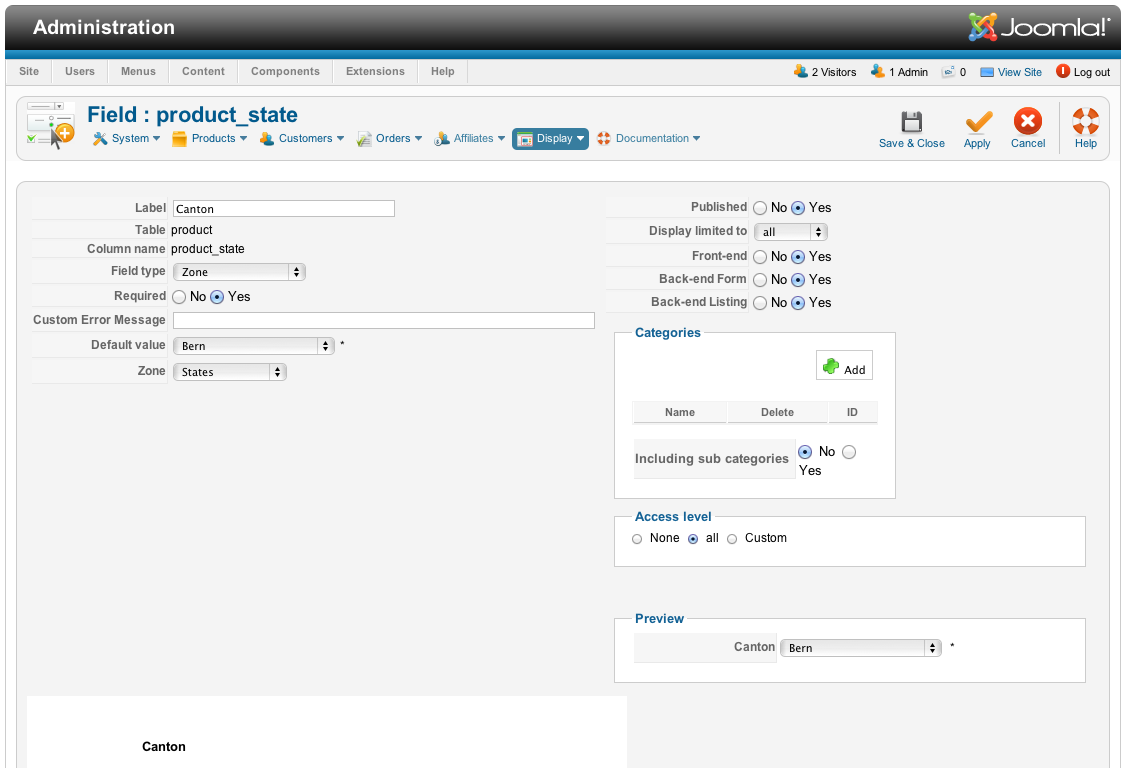Click the View Site link
Image resolution: width=1123 pixels, height=768 pixels.
point(1019,72)
